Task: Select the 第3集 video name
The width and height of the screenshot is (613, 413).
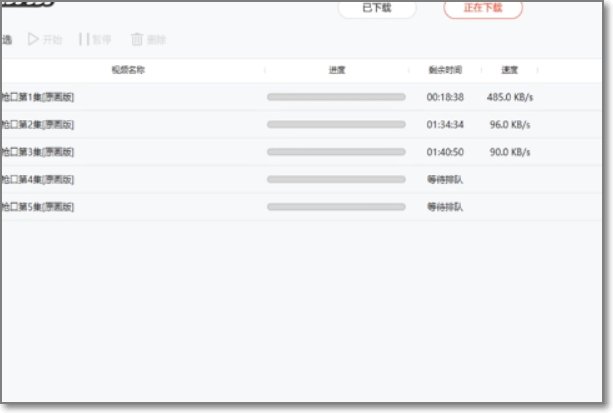Action: (x=38, y=152)
